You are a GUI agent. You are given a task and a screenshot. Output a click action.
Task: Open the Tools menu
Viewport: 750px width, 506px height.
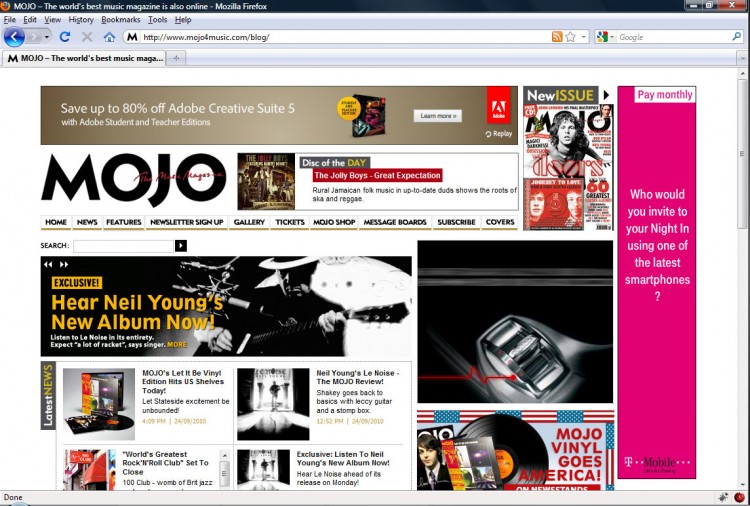click(157, 20)
